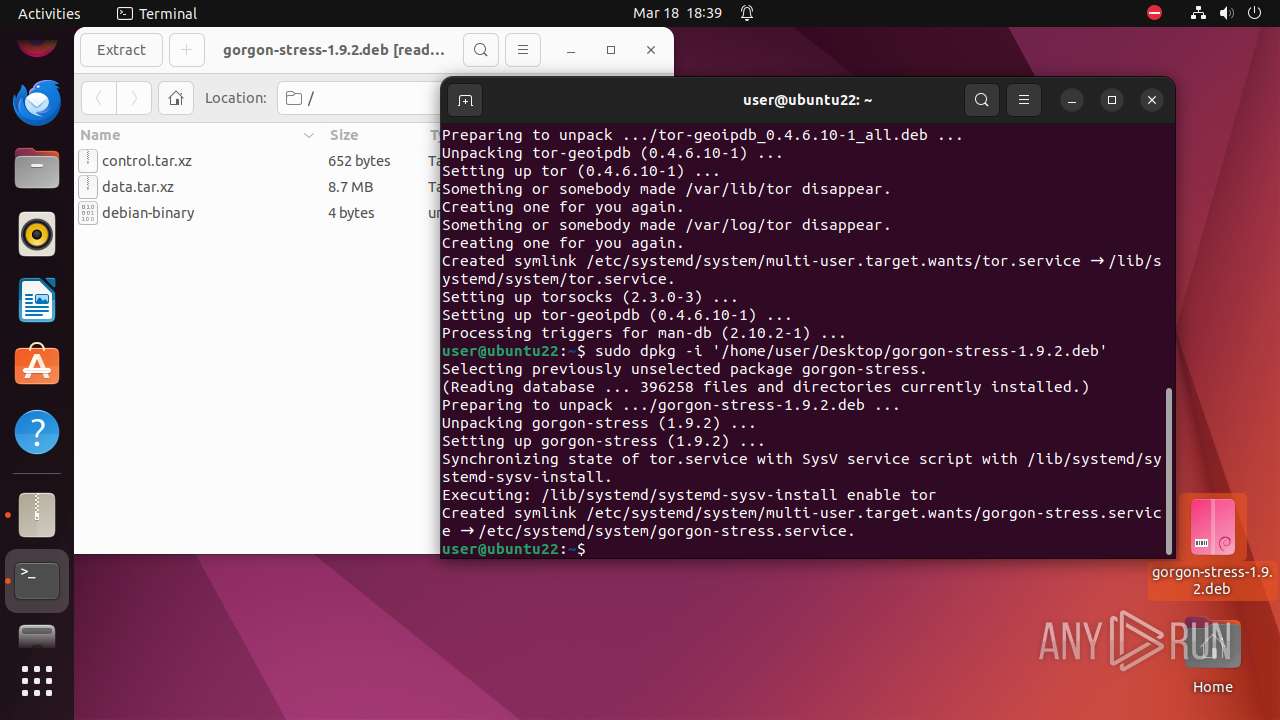
Task: Open the power menu icon
Action: click(x=1255, y=13)
